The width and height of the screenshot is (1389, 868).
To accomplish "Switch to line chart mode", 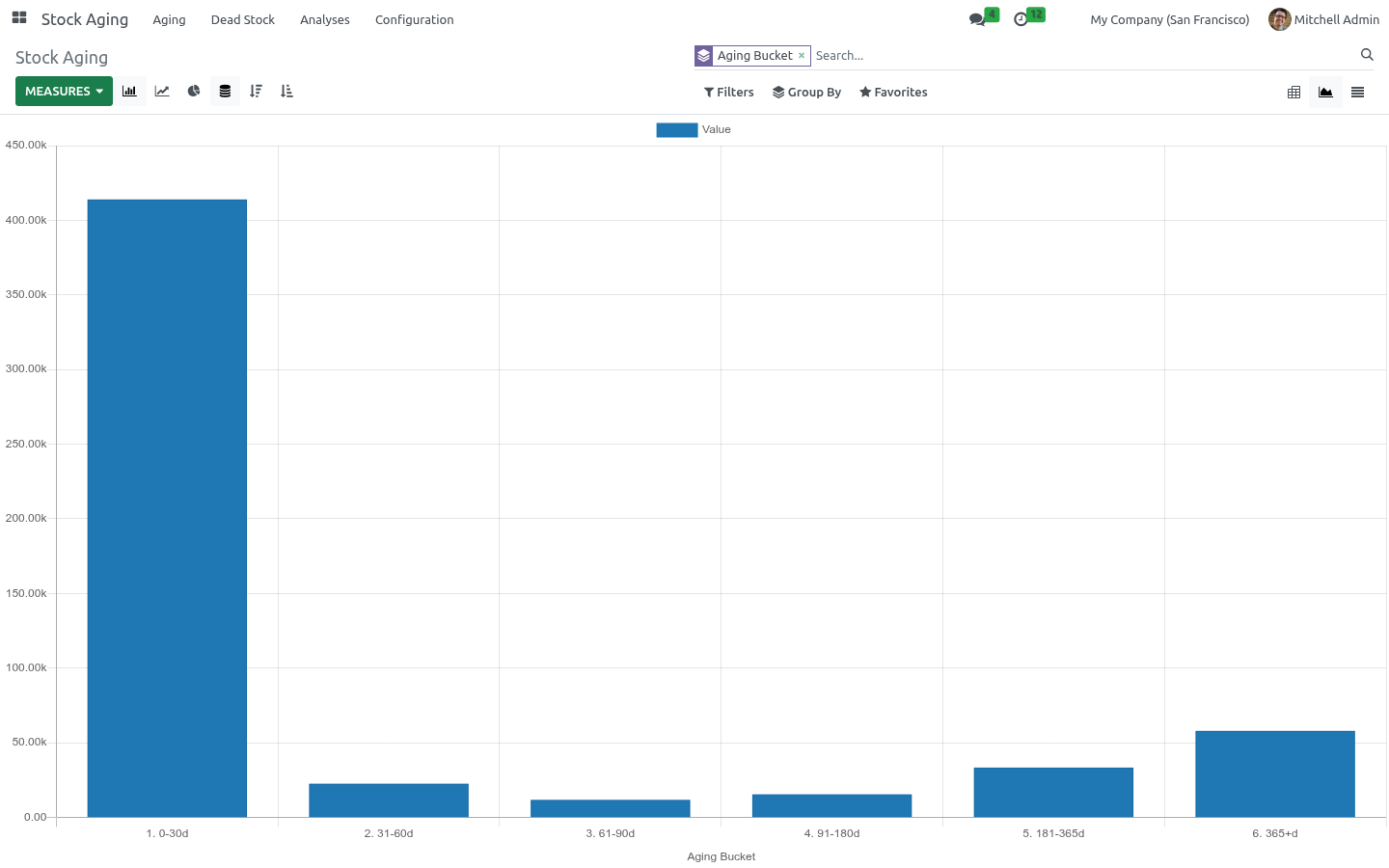I will tap(162, 92).
